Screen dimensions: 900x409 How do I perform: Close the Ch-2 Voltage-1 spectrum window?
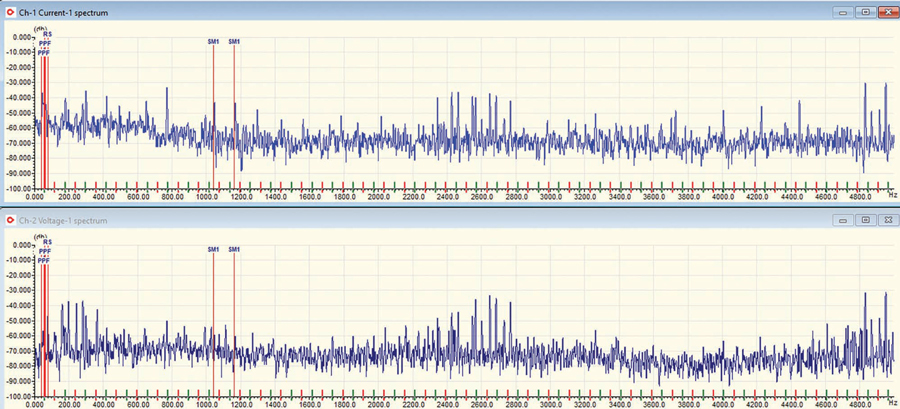click(x=886, y=219)
